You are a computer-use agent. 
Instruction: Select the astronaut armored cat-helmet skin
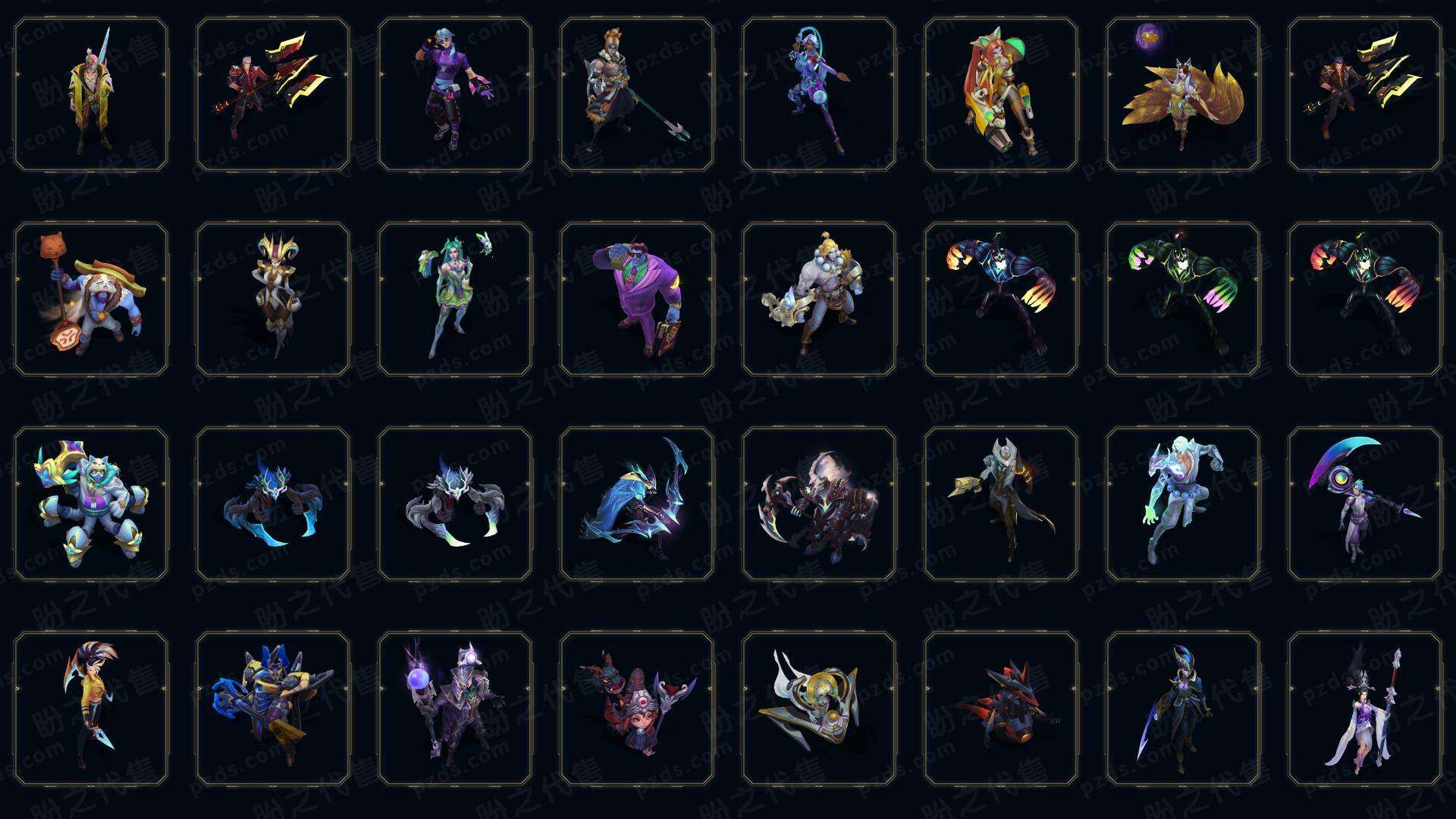(x=91, y=504)
